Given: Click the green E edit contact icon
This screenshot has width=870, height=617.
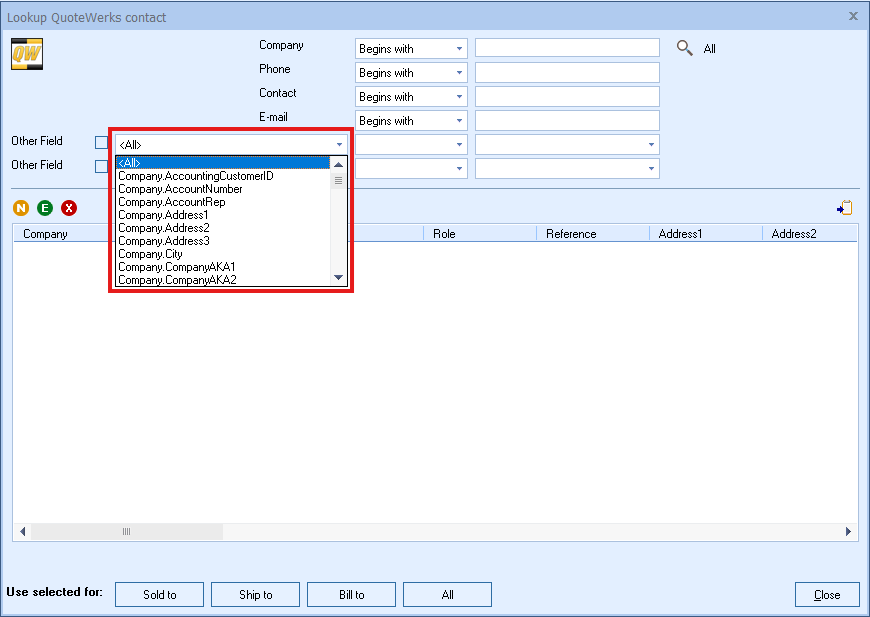Looking at the screenshot, I should pyautogui.click(x=45, y=208).
